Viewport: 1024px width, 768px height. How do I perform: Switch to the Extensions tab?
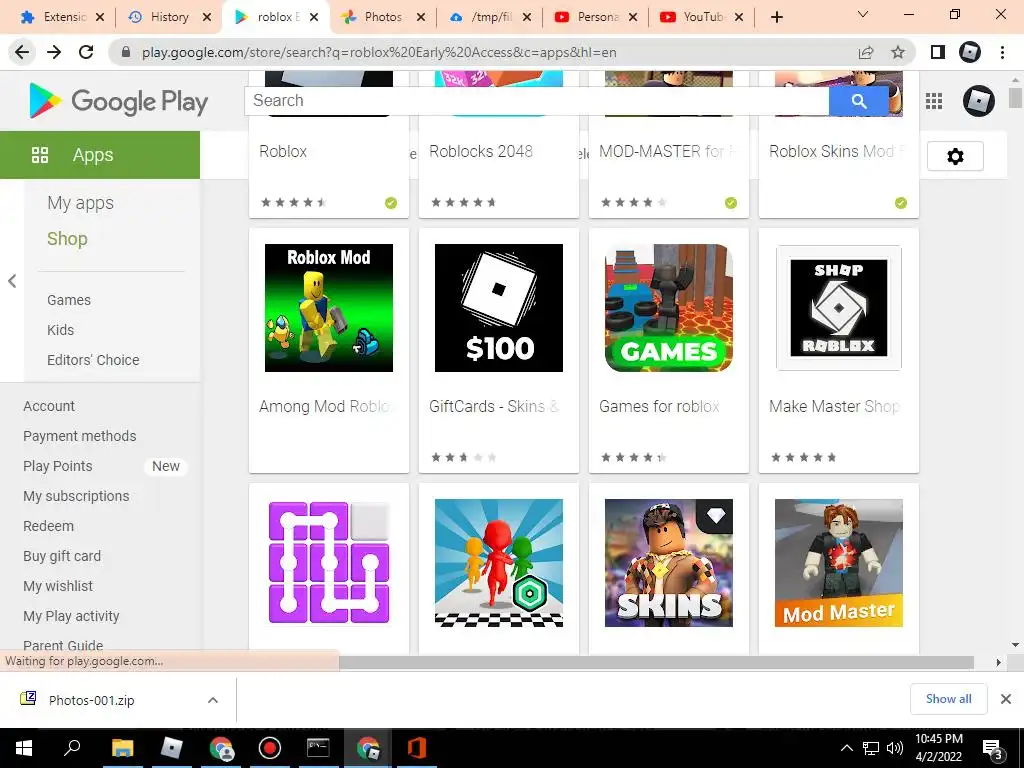pos(63,17)
